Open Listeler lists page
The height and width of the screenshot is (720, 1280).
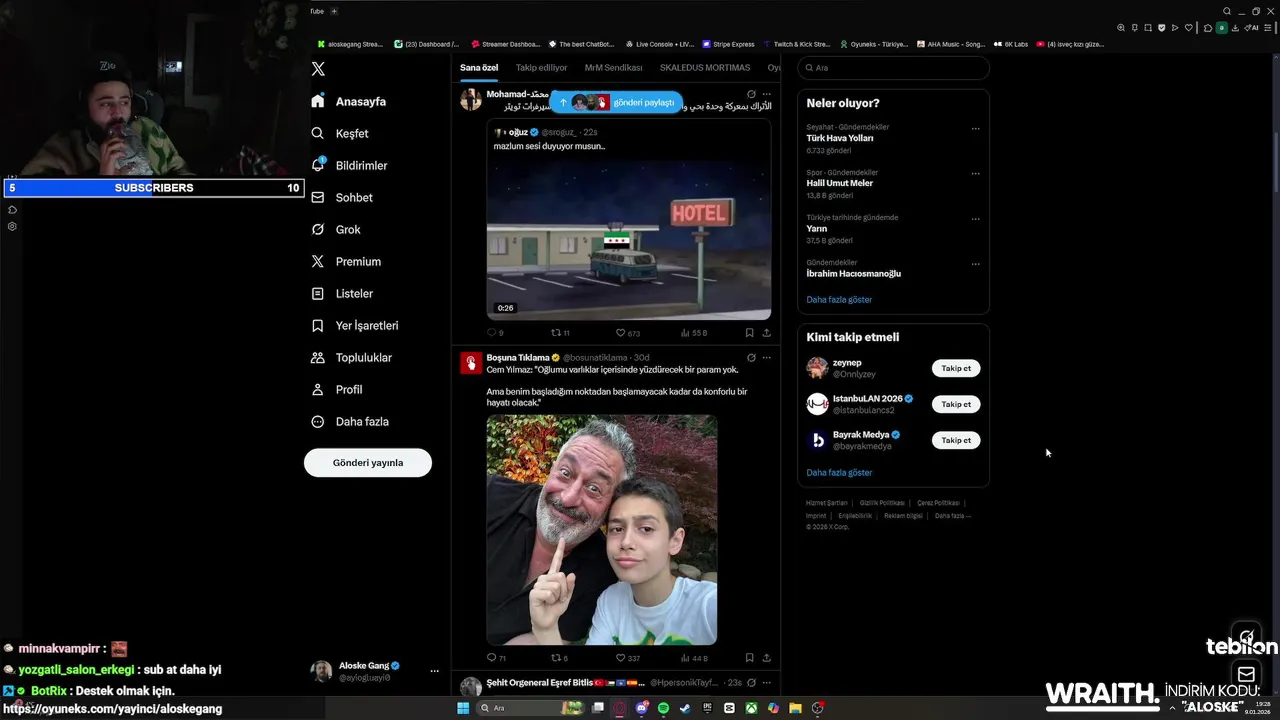[x=342, y=293]
